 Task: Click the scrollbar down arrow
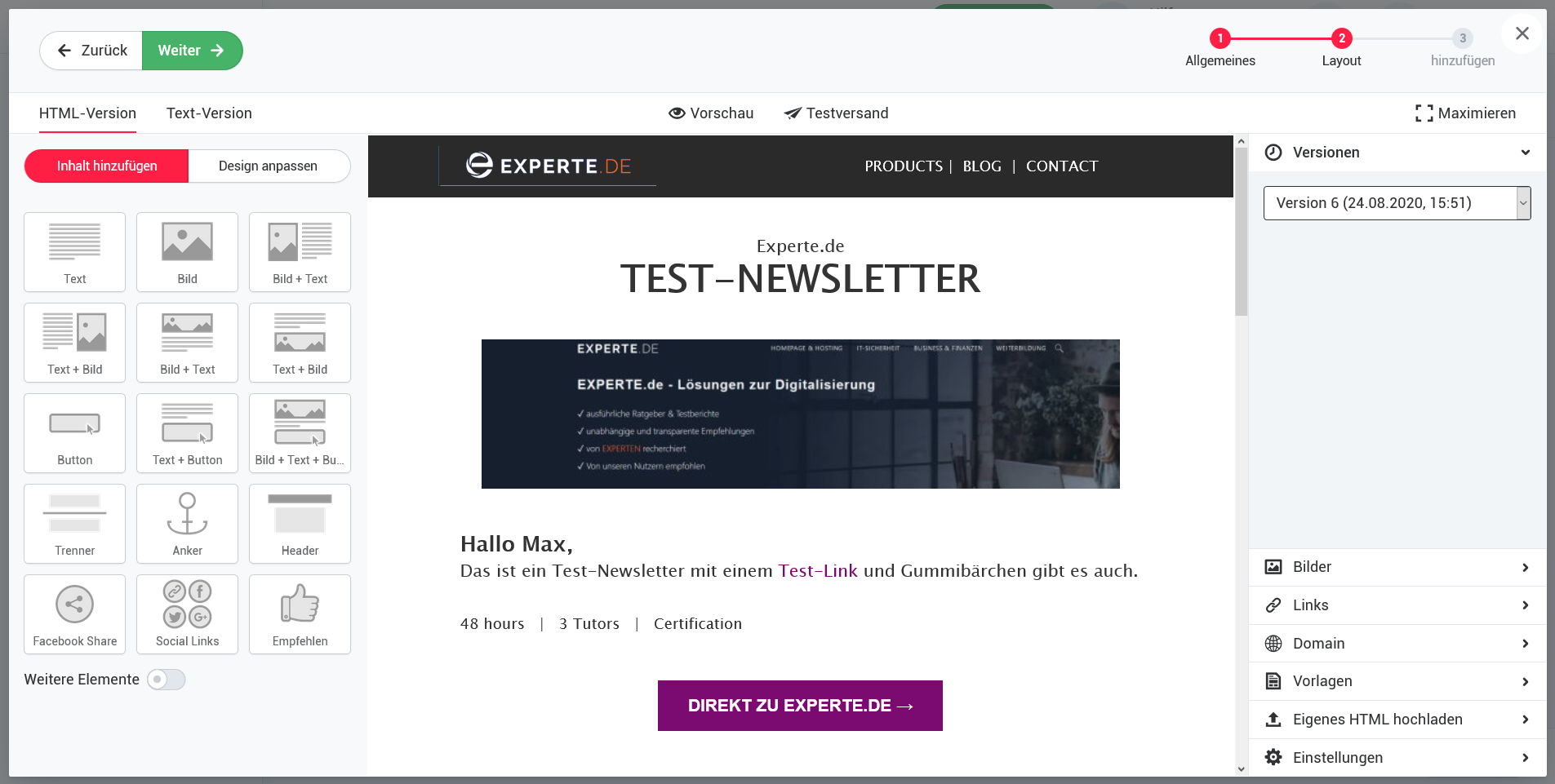[x=1242, y=768]
